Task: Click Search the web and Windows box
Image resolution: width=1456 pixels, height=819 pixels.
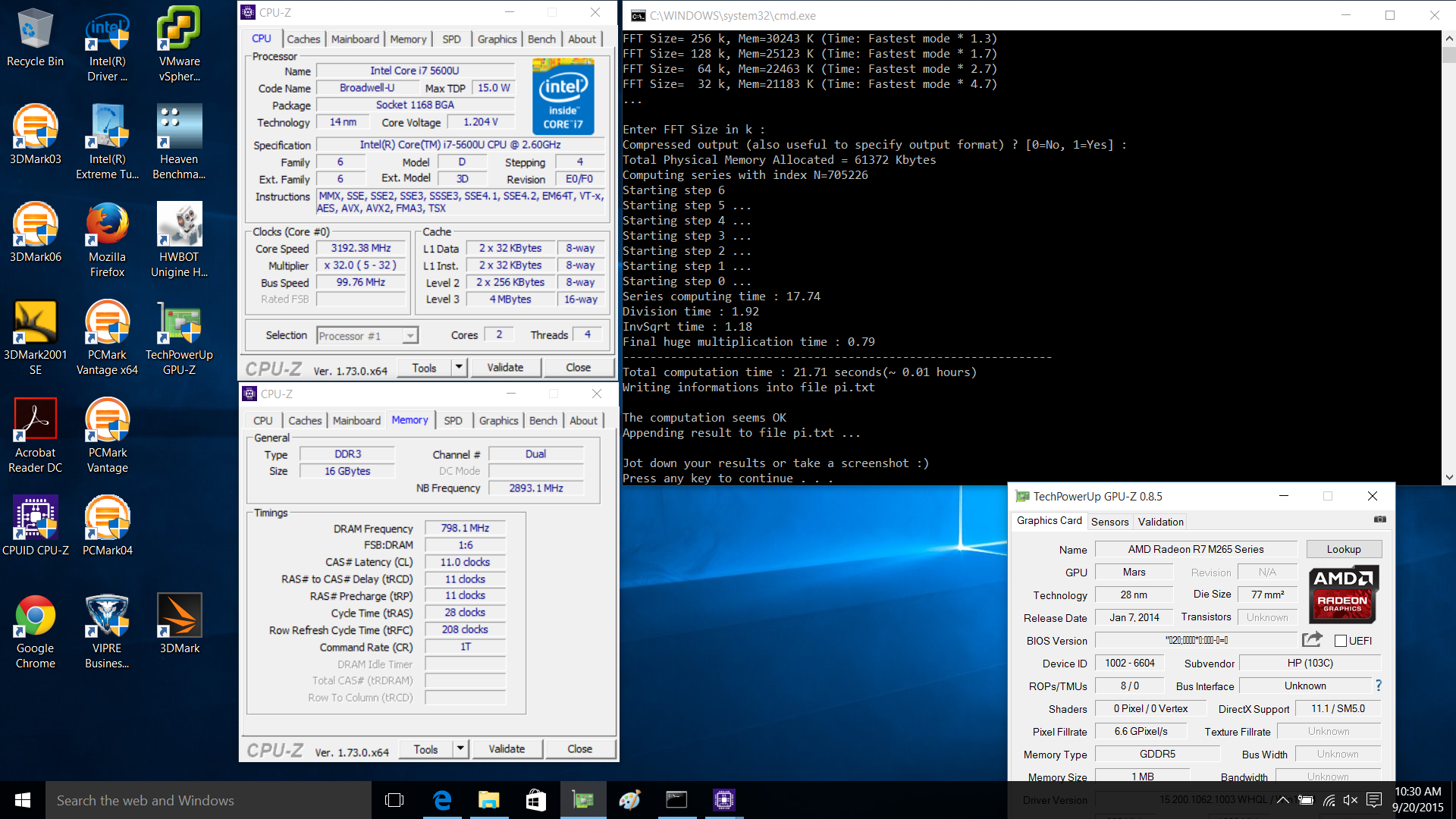Action: 209,800
